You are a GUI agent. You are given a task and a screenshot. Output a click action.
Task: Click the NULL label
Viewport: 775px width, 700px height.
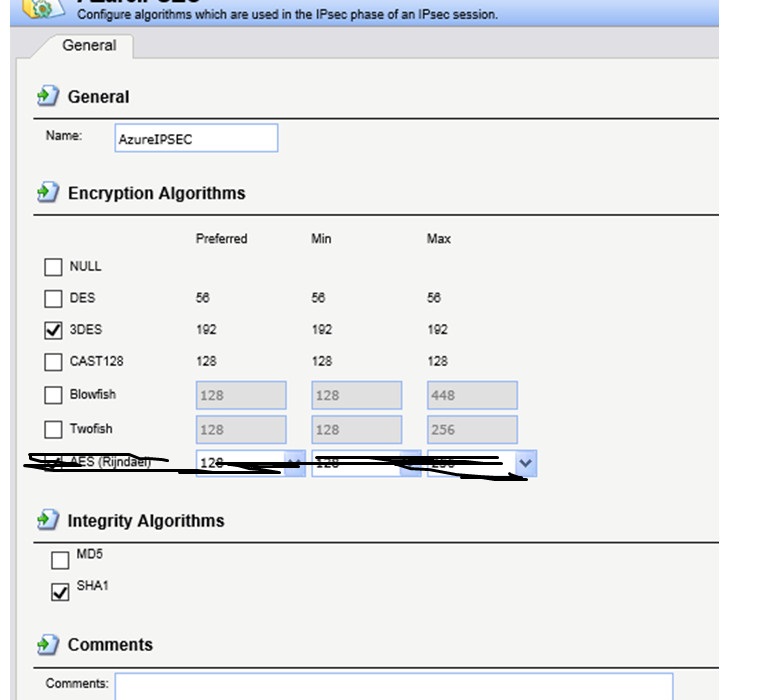(86, 266)
